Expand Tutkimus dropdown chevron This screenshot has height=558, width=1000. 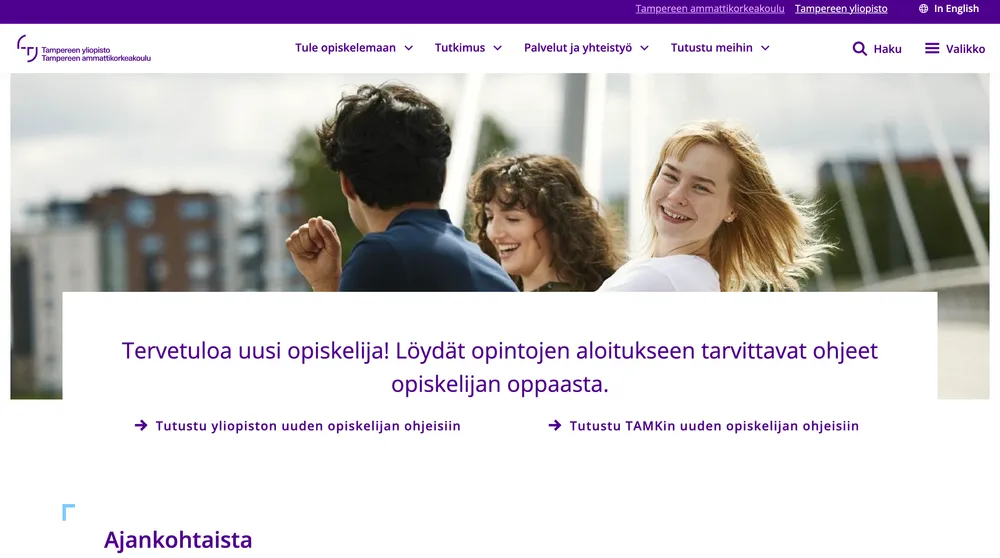pos(497,48)
